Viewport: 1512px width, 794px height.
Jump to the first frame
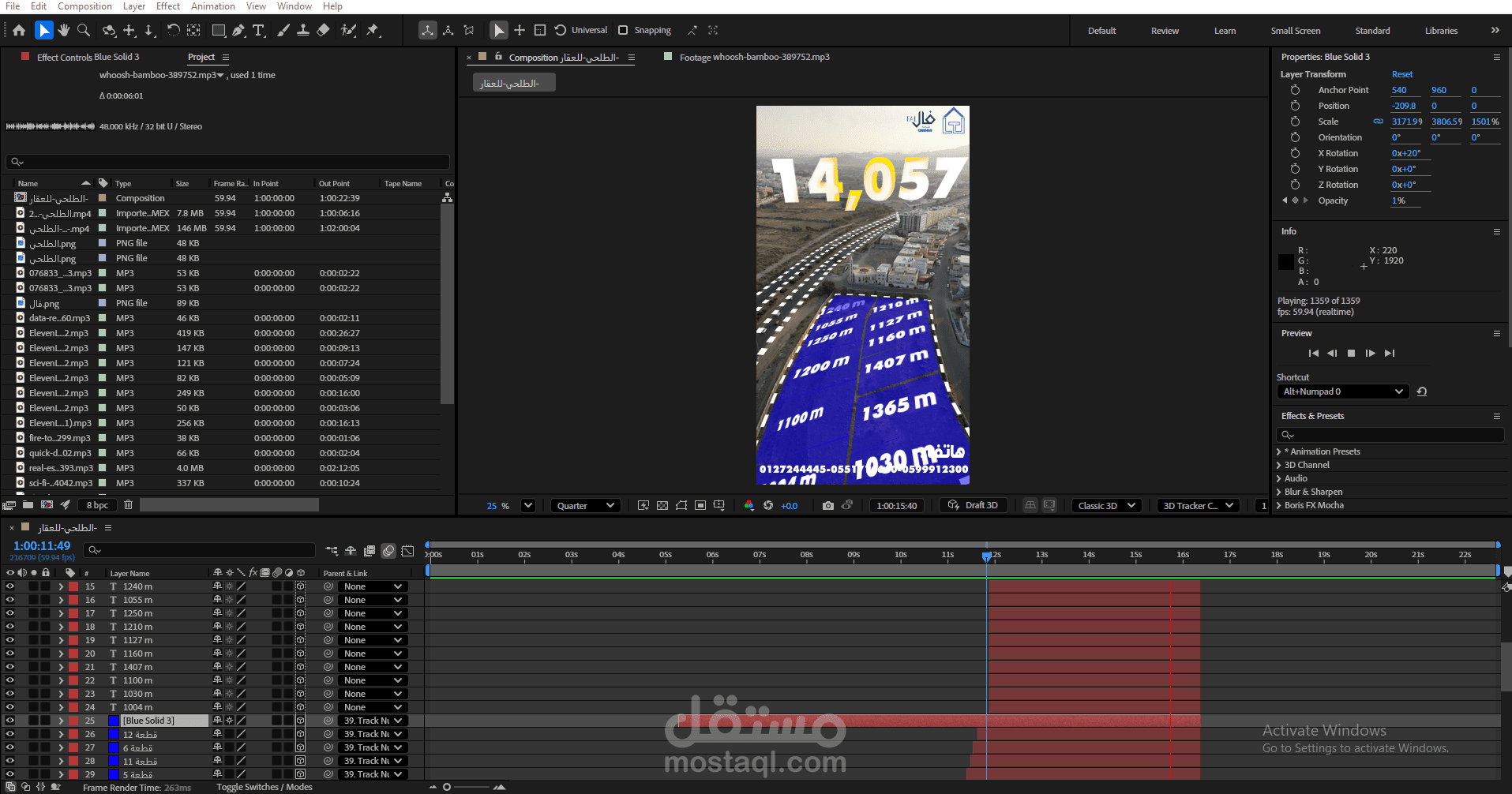click(x=1313, y=354)
